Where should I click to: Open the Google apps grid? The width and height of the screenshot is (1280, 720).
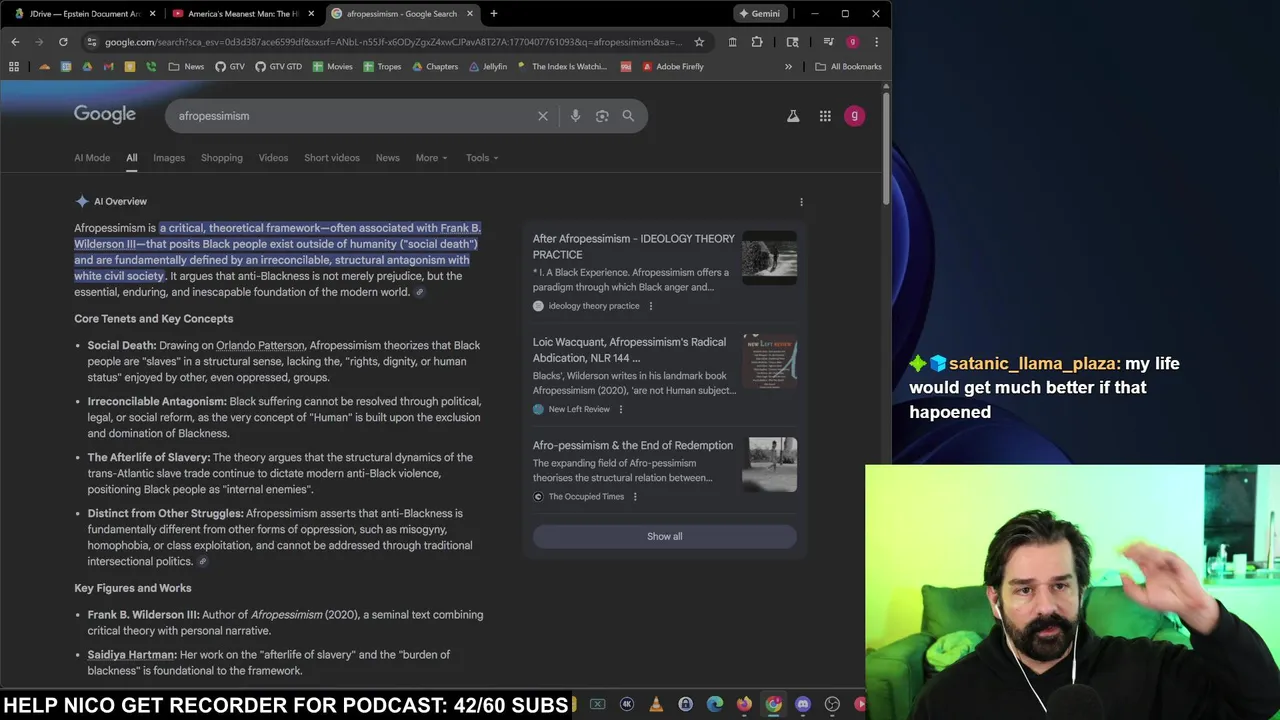coord(825,116)
